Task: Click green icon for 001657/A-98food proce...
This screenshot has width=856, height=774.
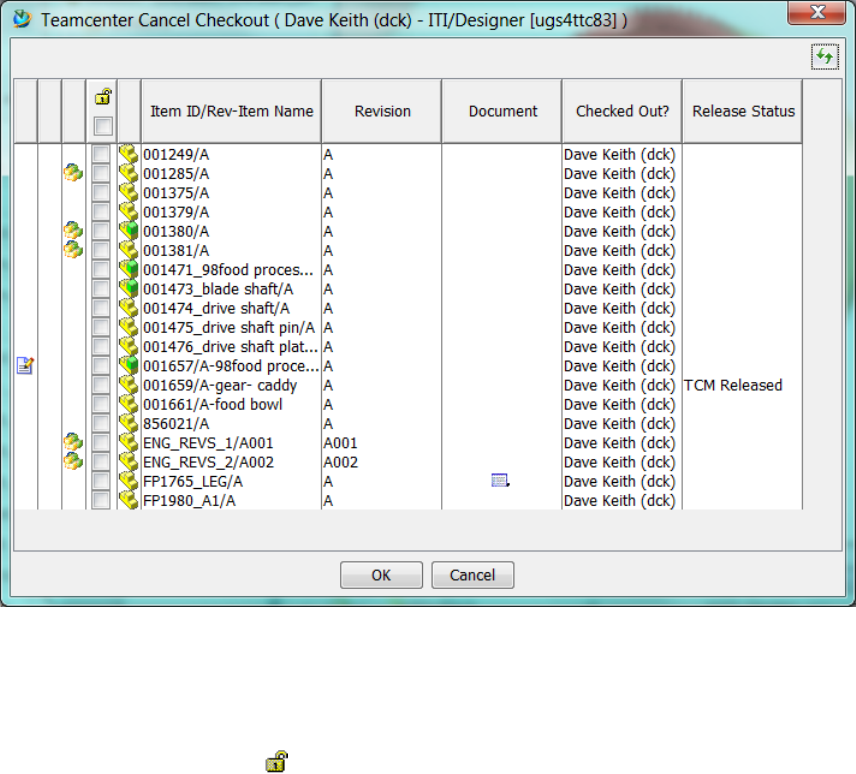Action: coord(128,366)
